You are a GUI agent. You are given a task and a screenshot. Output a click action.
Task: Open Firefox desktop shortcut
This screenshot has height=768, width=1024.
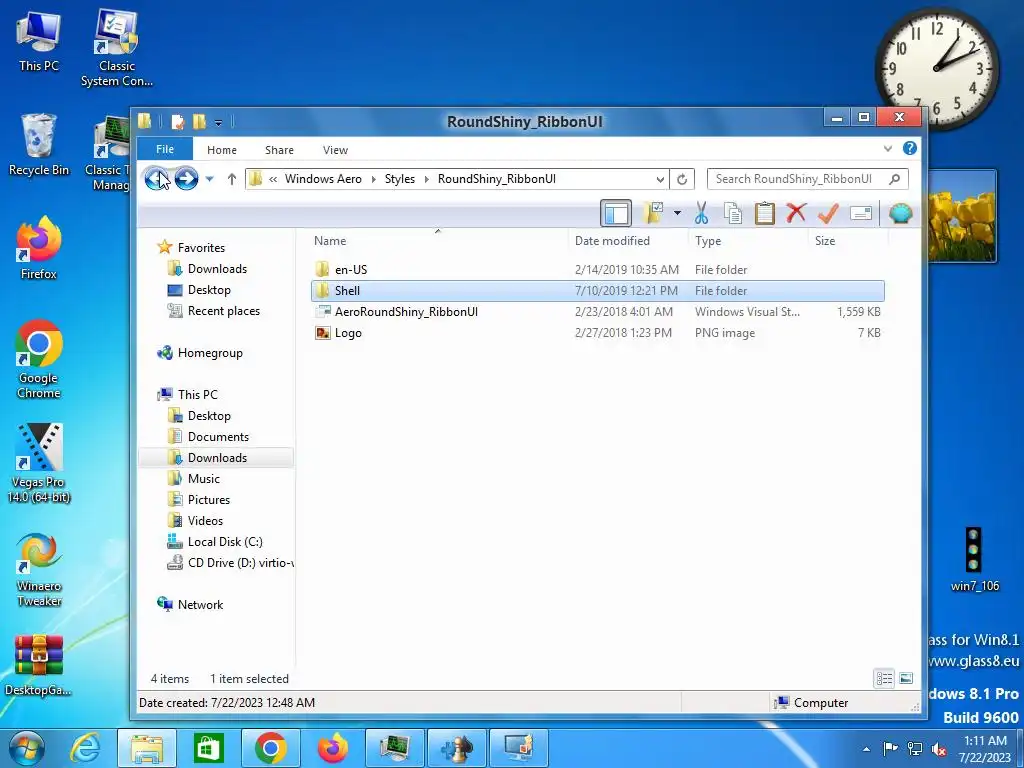(39, 248)
